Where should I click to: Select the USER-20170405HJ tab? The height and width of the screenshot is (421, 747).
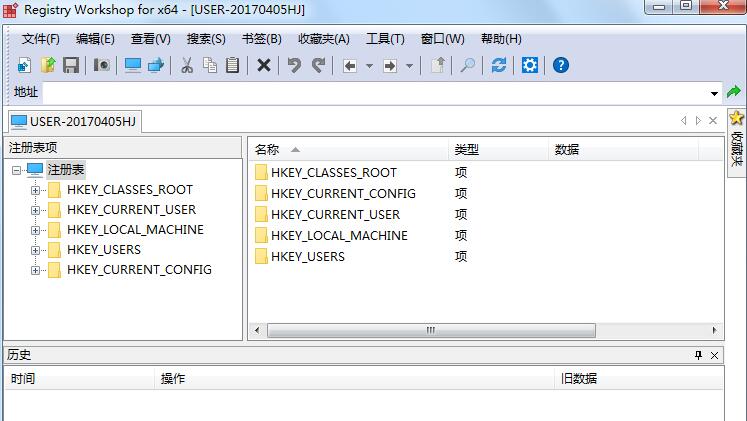(x=74, y=121)
